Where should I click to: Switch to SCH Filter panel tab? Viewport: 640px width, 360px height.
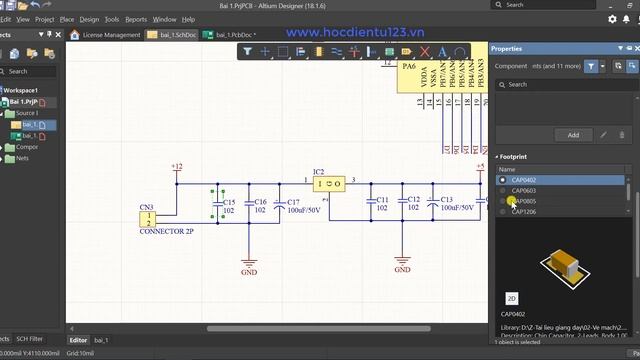[29, 339]
